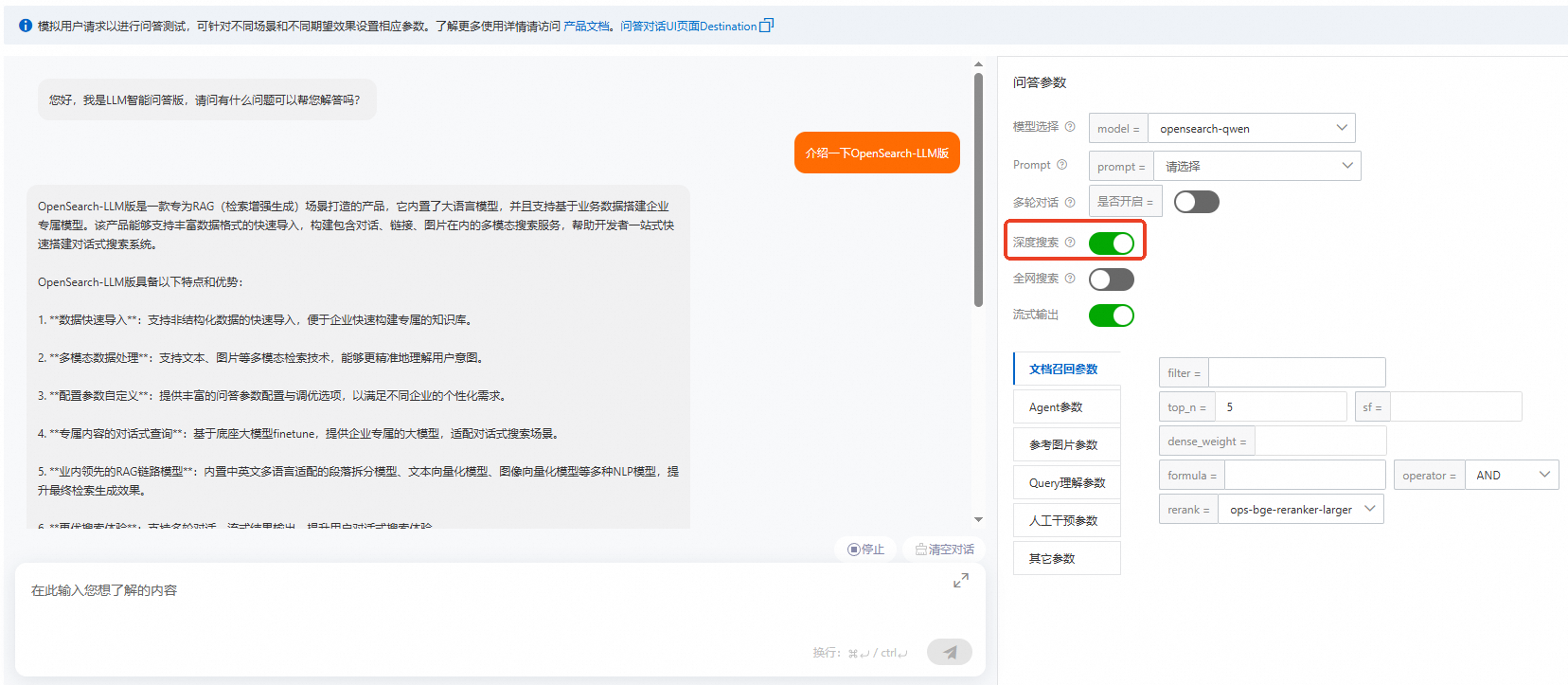The height and width of the screenshot is (685, 1568).
Task: Switch to the 人工干预参数 tab
Action: pos(1067,520)
